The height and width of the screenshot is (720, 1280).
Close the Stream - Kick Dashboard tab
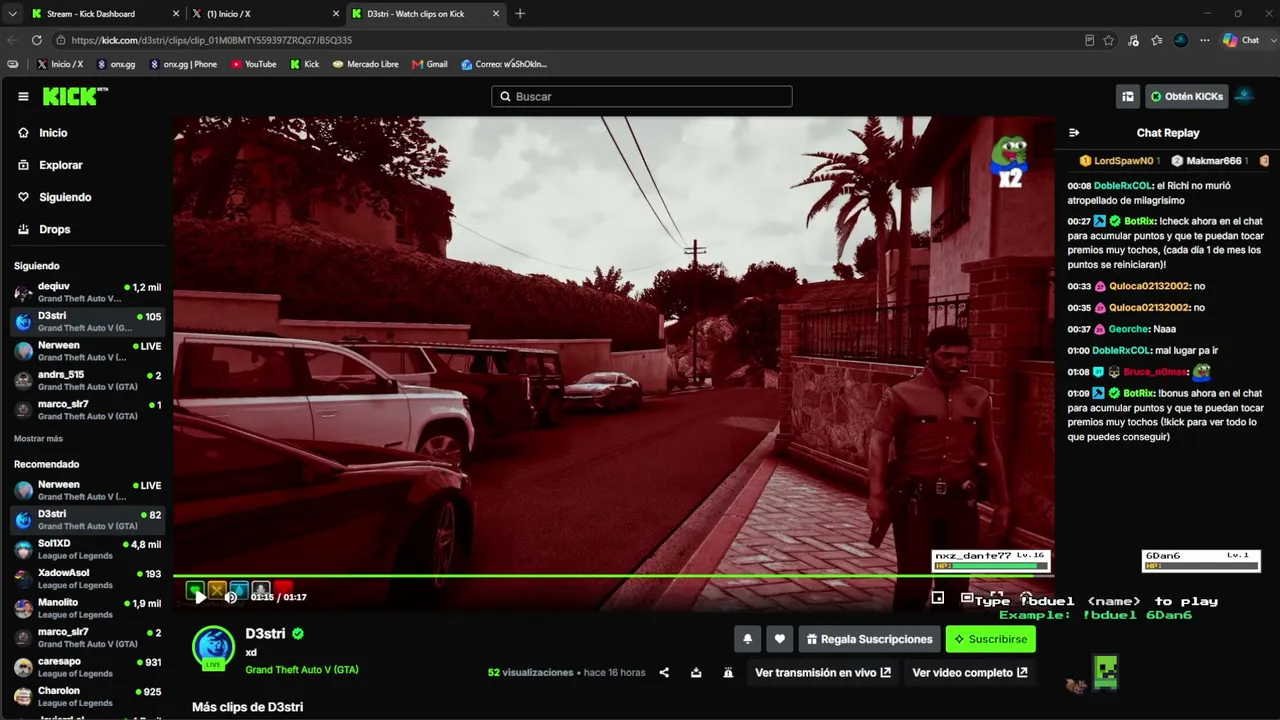(x=176, y=14)
